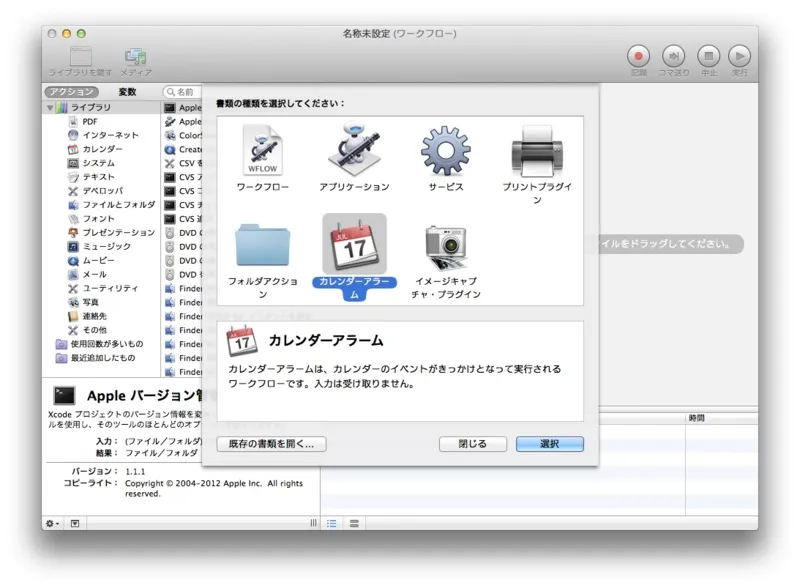The image size is (800, 588).
Task: Click the カレンダーアラーム calendar icon
Action: (354, 243)
